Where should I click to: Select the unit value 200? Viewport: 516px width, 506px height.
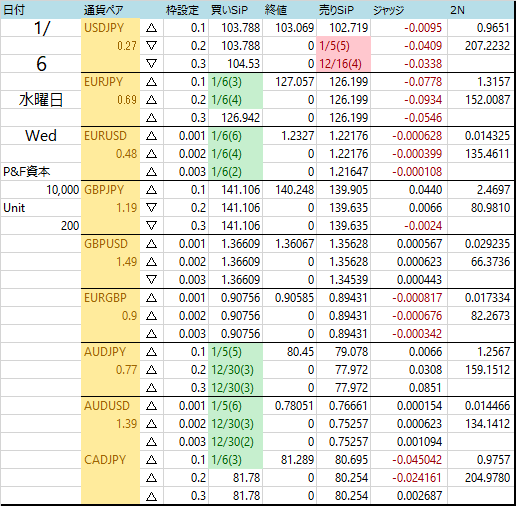pos(70,226)
